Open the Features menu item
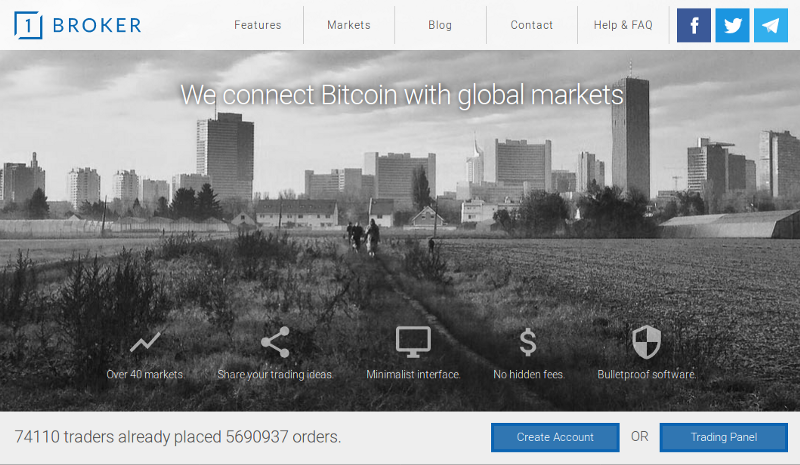The height and width of the screenshot is (465, 800). (258, 25)
